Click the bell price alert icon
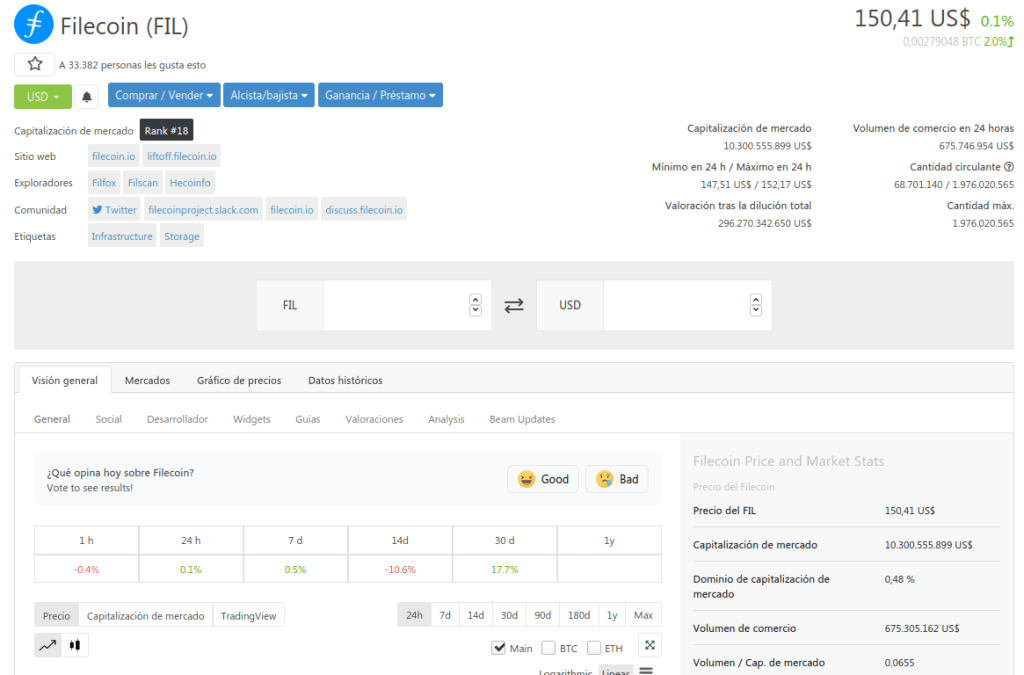Image resolution: width=1024 pixels, height=675 pixels. pos(87,96)
